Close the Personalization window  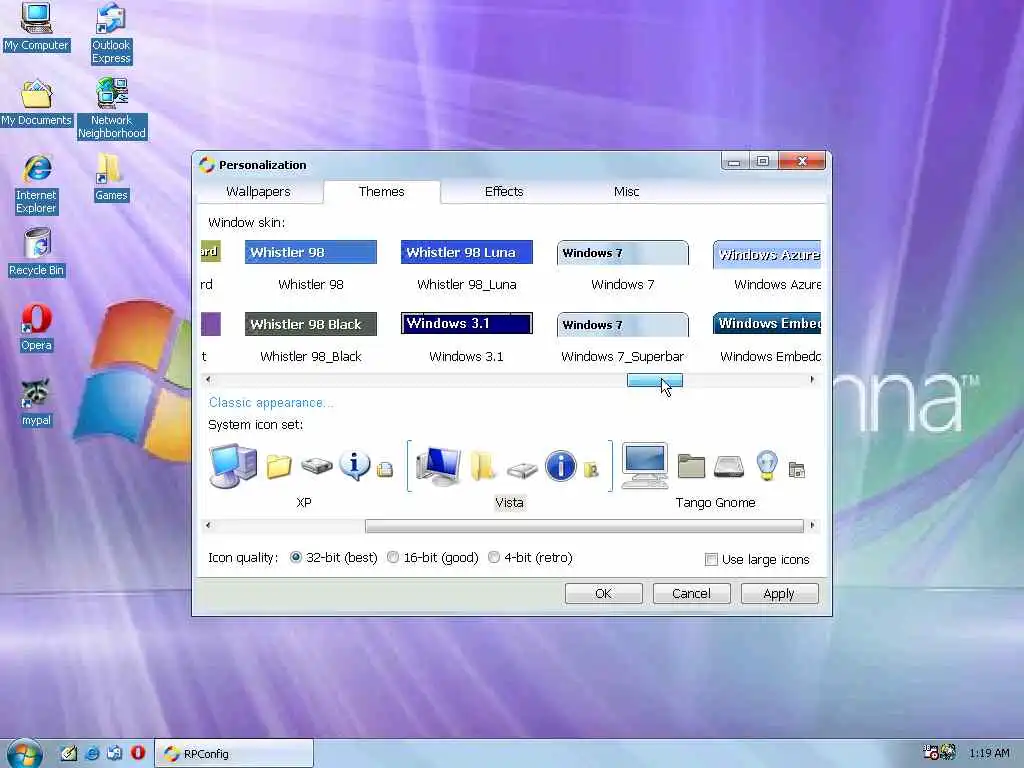coord(802,161)
